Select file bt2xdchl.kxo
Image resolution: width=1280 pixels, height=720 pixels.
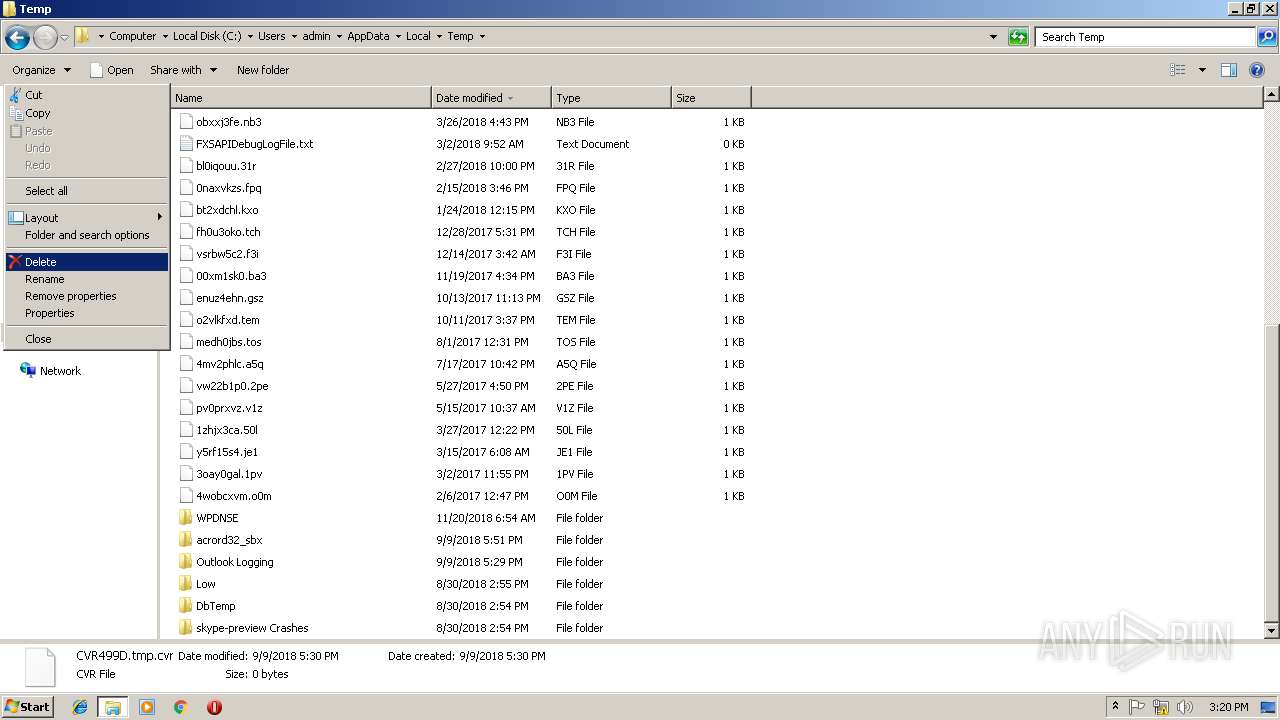tap(227, 210)
